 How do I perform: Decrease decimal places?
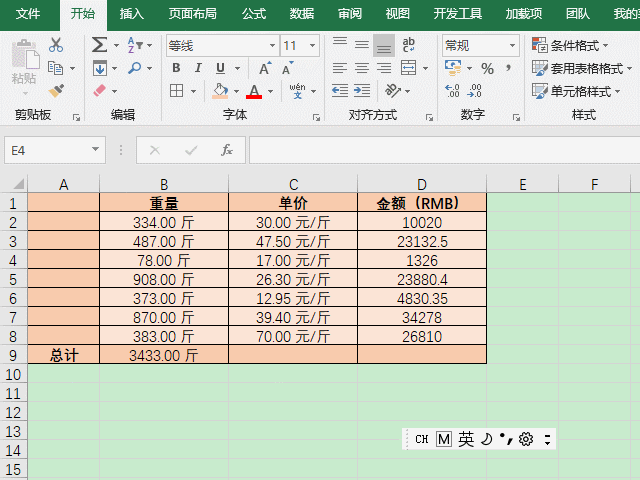(x=474, y=91)
